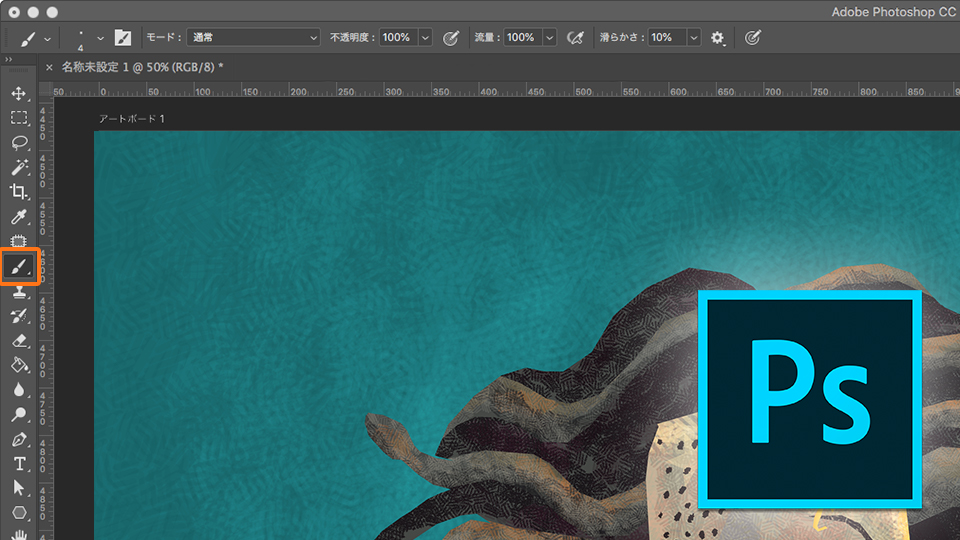960x540 pixels.
Task: Open the brush tool preset picker
Action: click(28, 39)
